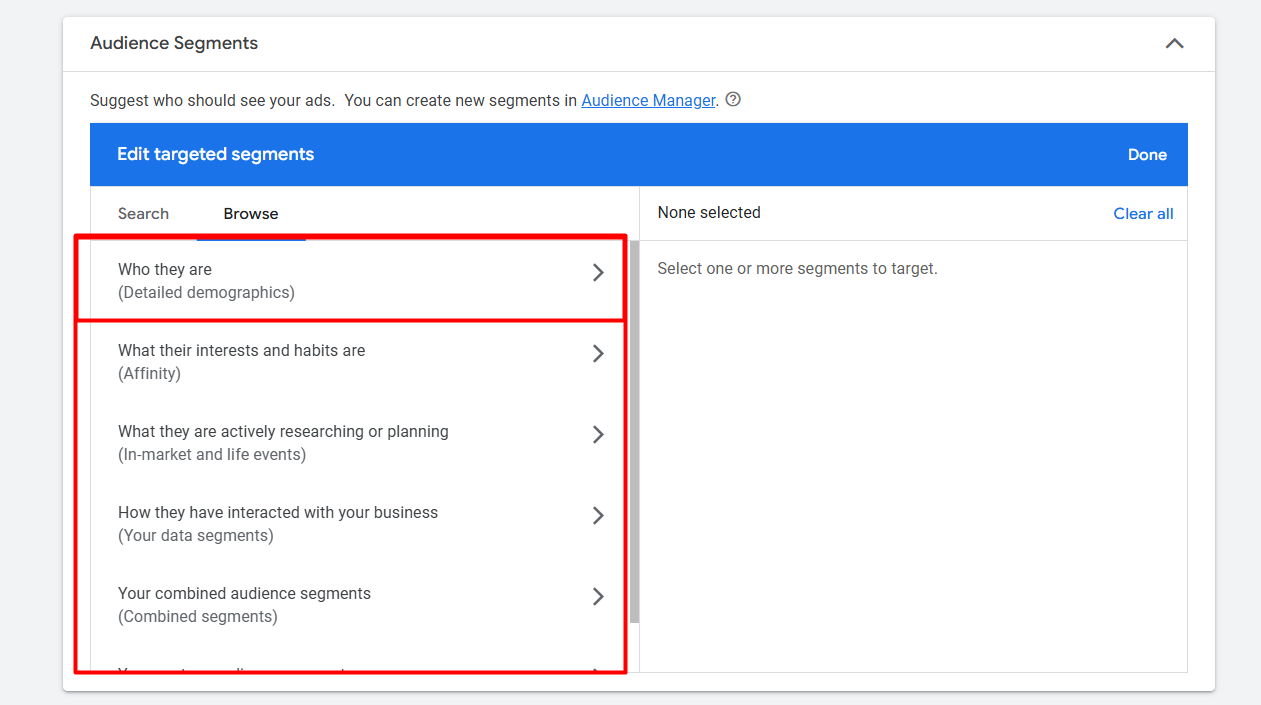
Task: Click the Your data segments chevron
Action: 598,516
